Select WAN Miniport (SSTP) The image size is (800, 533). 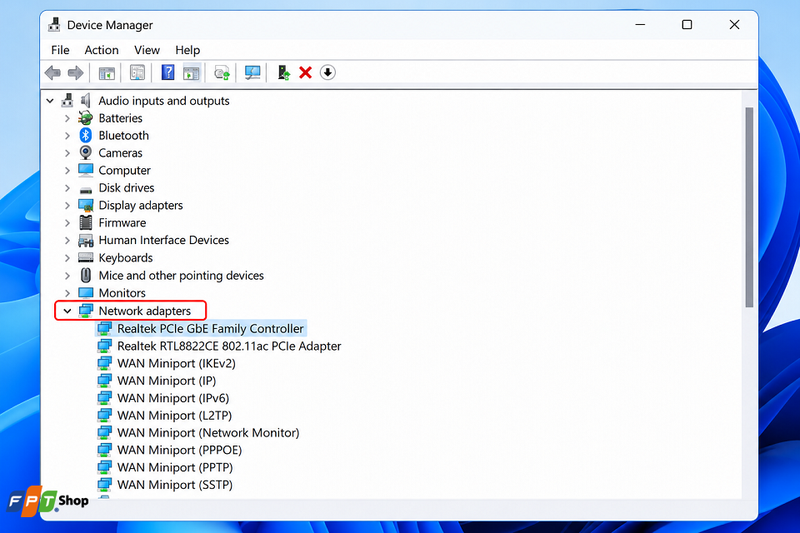coord(175,485)
